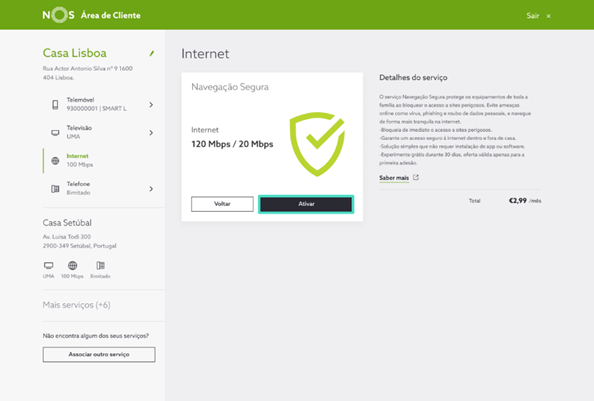The image size is (594, 401).
Task: Expand the Telefone chevron arrow
Action: pos(151,189)
